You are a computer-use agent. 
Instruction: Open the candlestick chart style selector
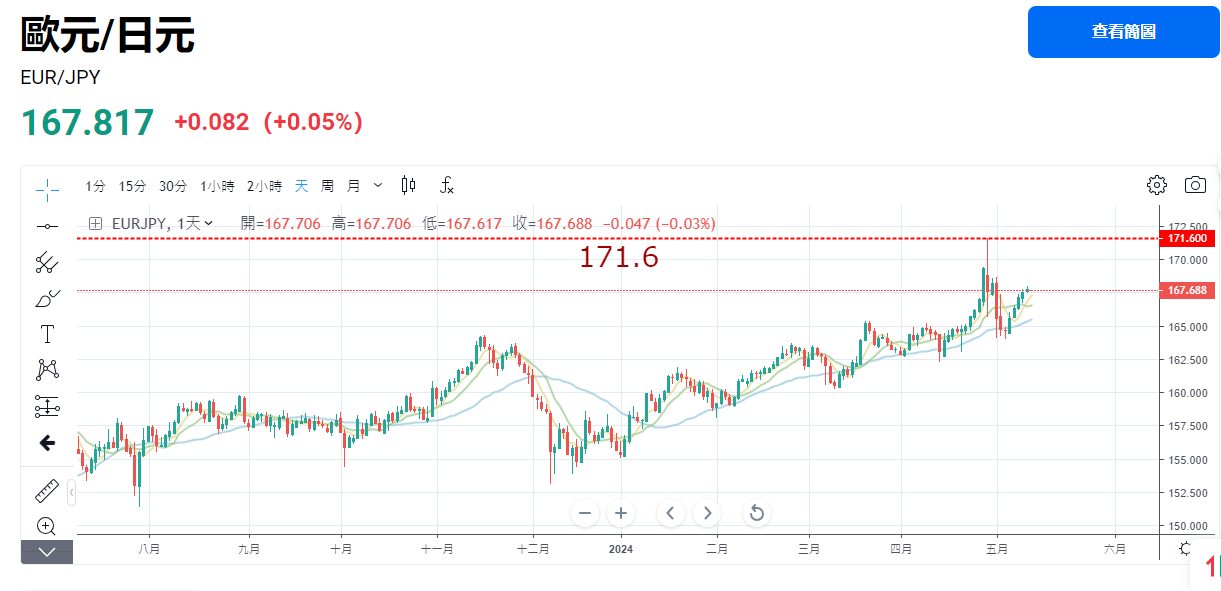(408, 185)
